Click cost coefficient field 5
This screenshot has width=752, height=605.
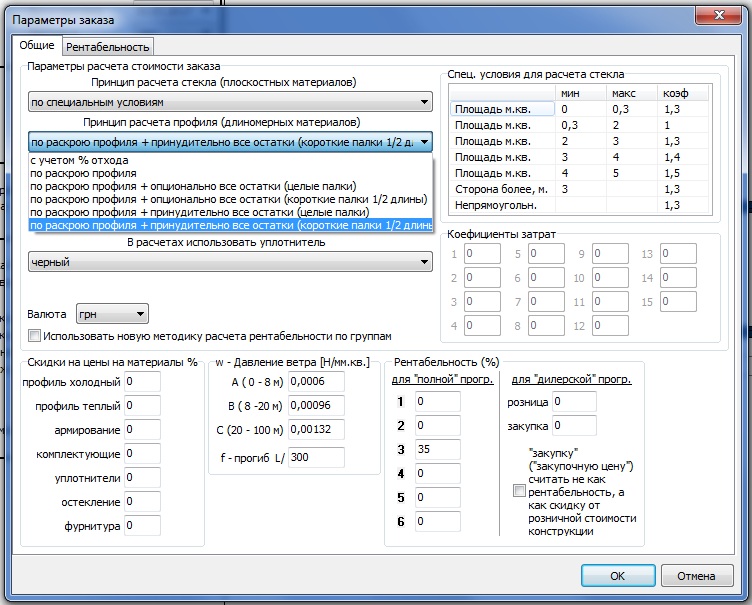[546, 253]
